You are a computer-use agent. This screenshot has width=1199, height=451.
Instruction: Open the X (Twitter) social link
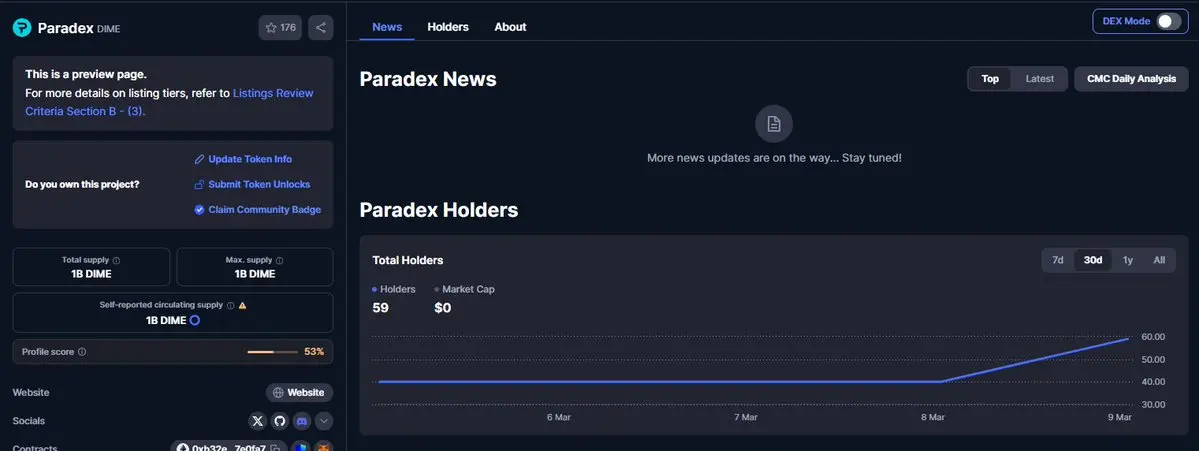pos(258,420)
